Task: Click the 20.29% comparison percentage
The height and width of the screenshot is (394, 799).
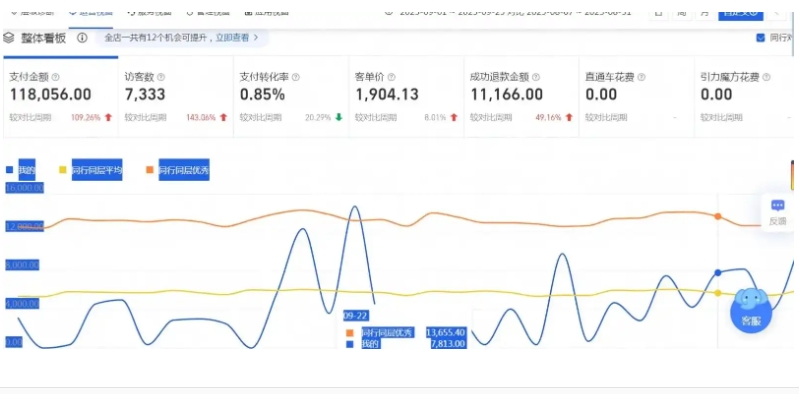Action: pyautogui.click(x=318, y=118)
